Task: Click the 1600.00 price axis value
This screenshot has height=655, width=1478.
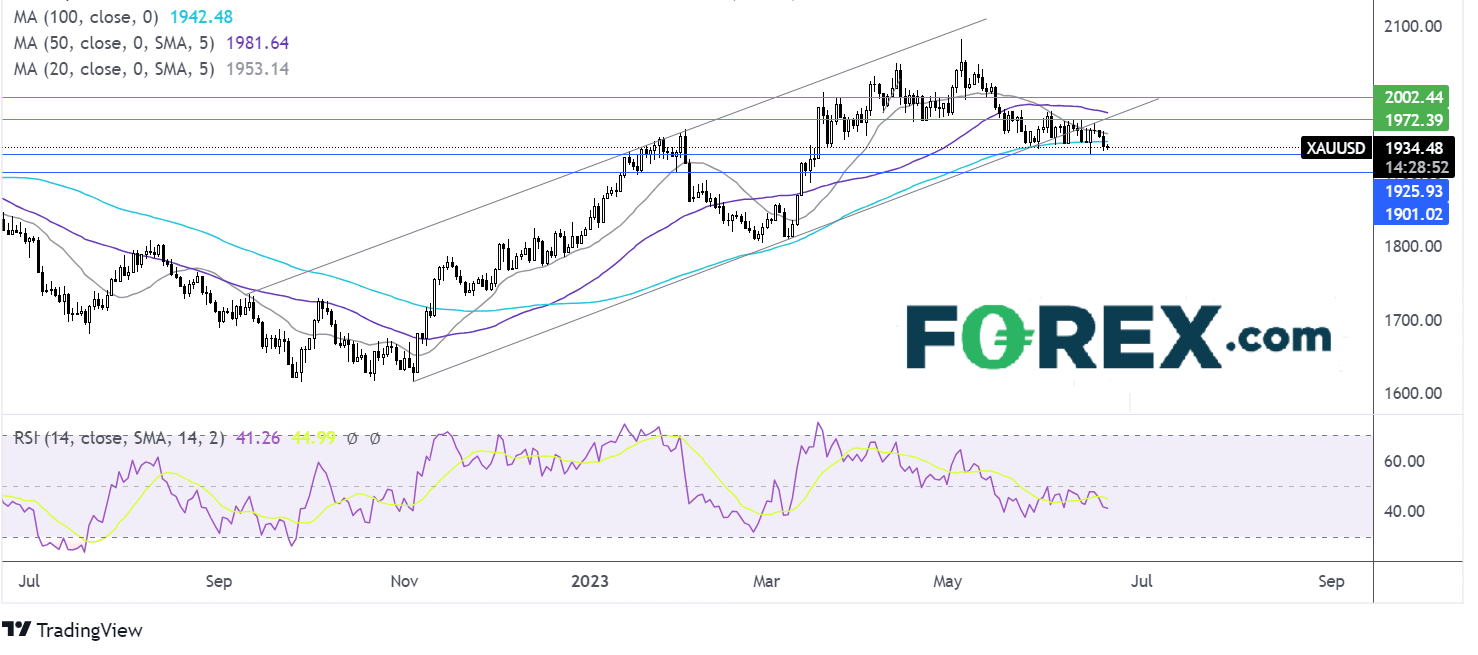Action: pos(1413,393)
